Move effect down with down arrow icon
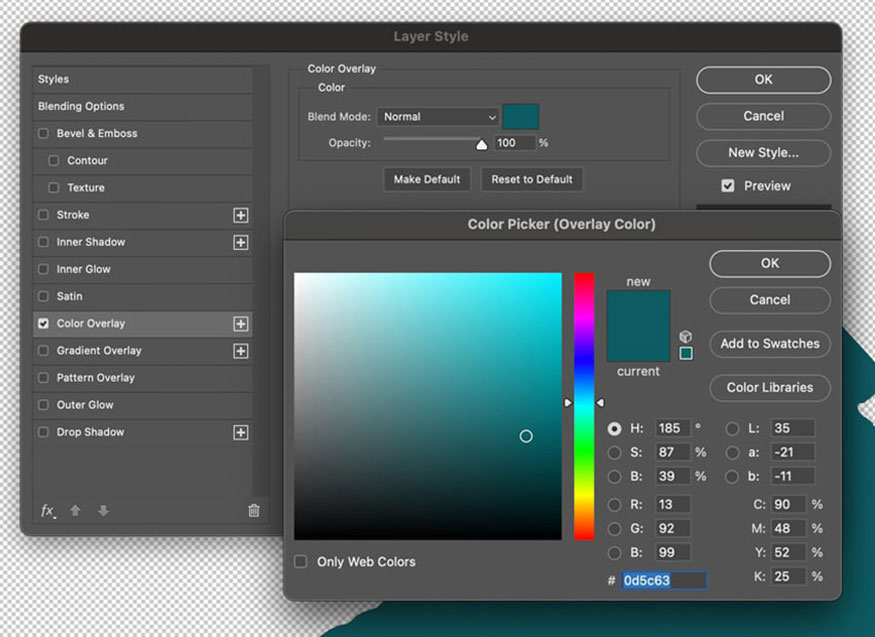The width and height of the screenshot is (875, 637). pyautogui.click(x=103, y=510)
